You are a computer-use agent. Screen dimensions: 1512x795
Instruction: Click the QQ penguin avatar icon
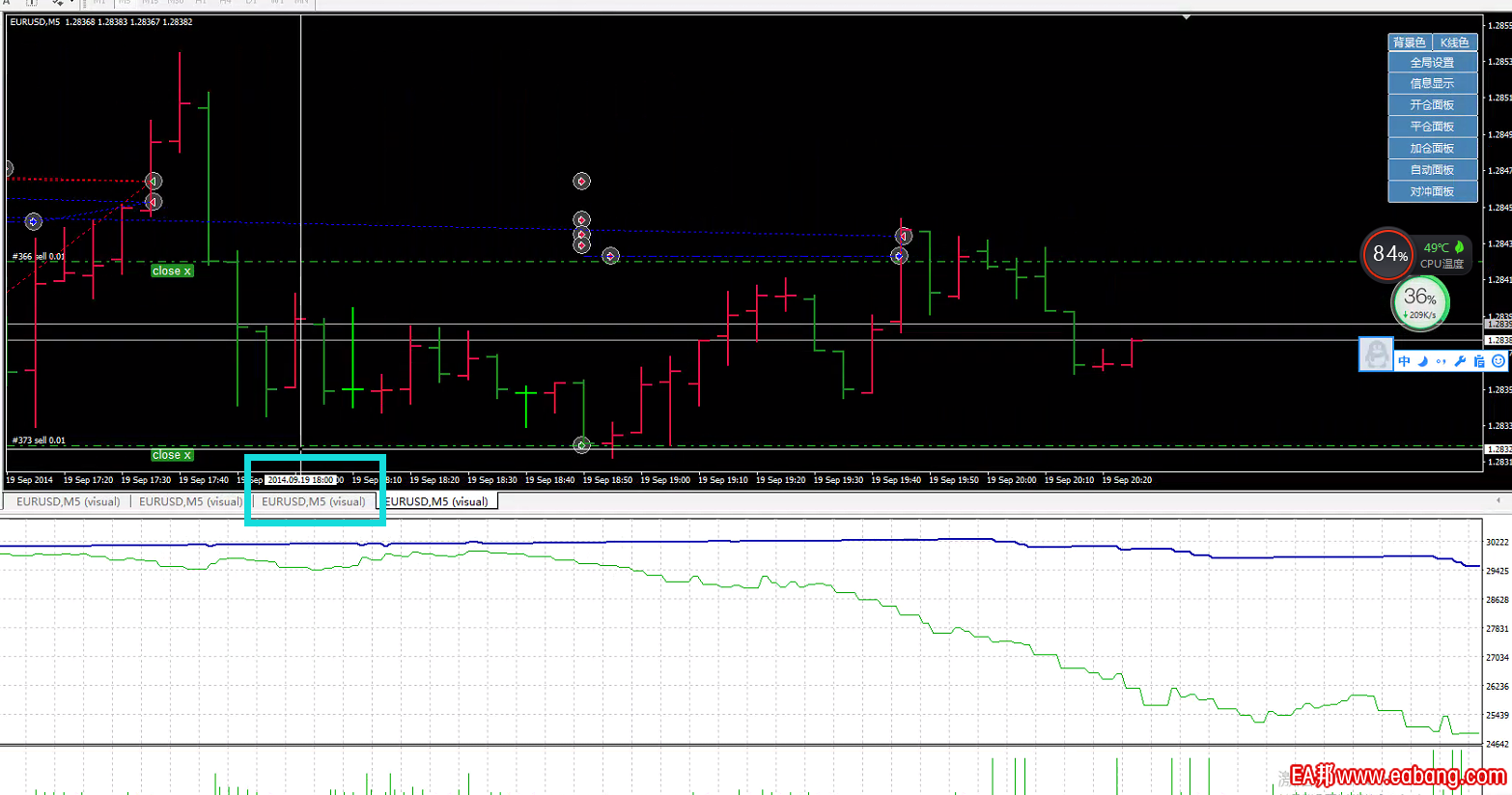pyautogui.click(x=1376, y=354)
